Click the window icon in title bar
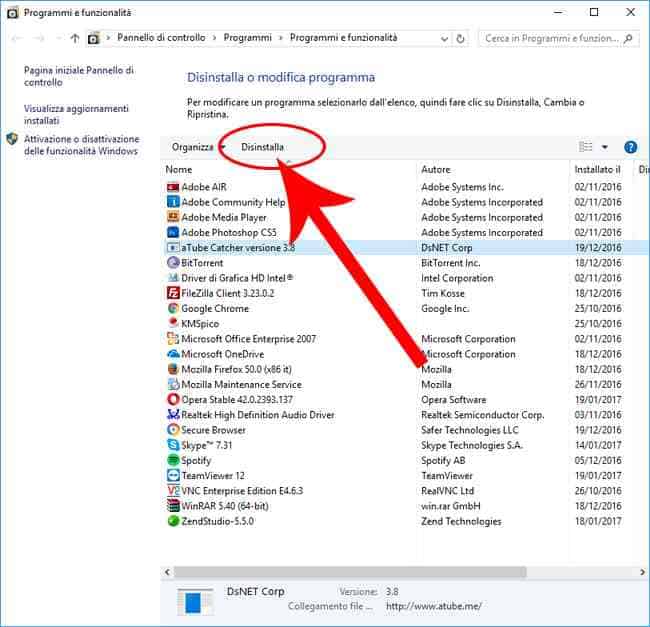 [x=13, y=13]
